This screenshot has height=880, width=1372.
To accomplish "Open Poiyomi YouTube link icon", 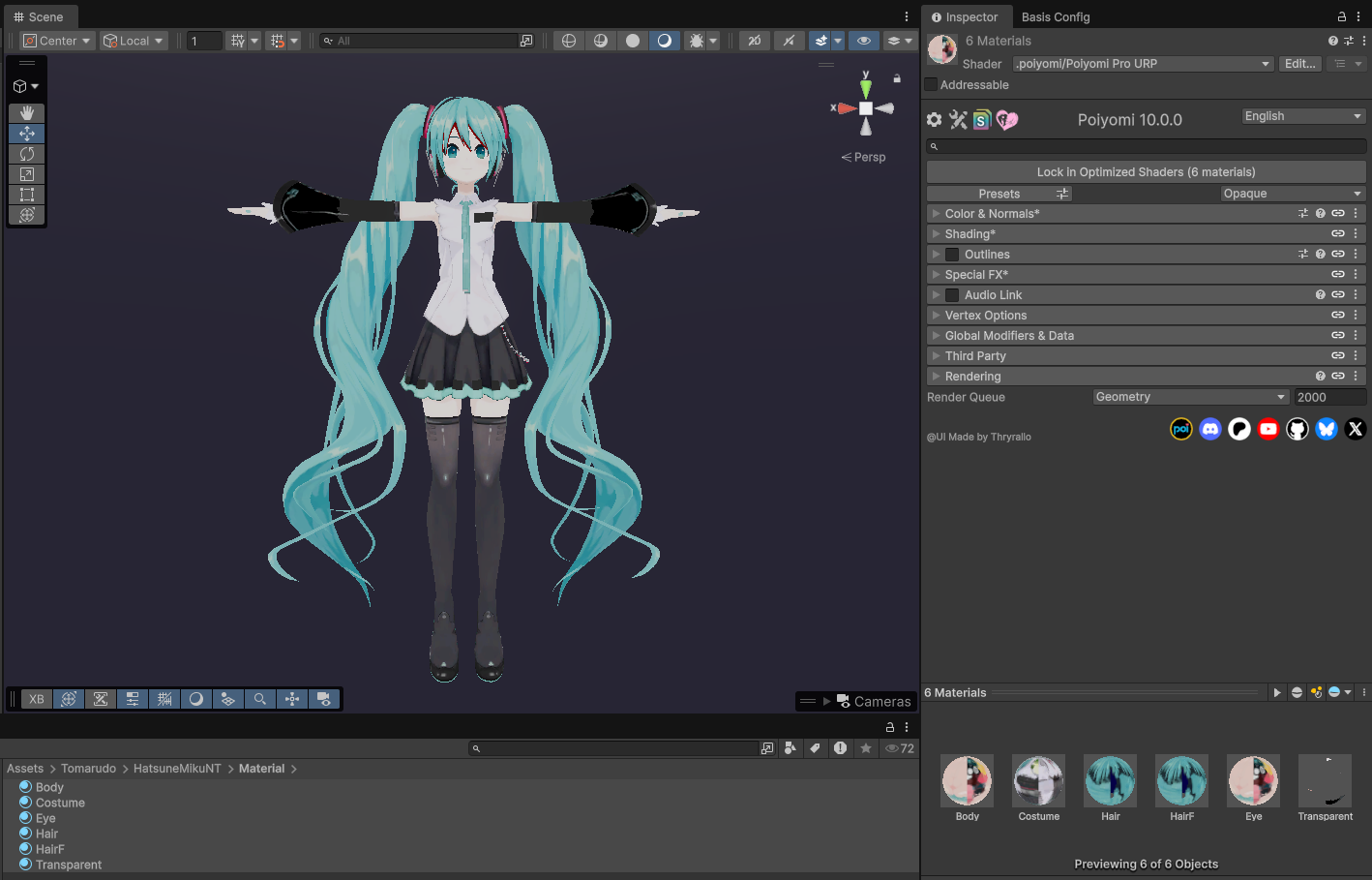I will point(1268,429).
